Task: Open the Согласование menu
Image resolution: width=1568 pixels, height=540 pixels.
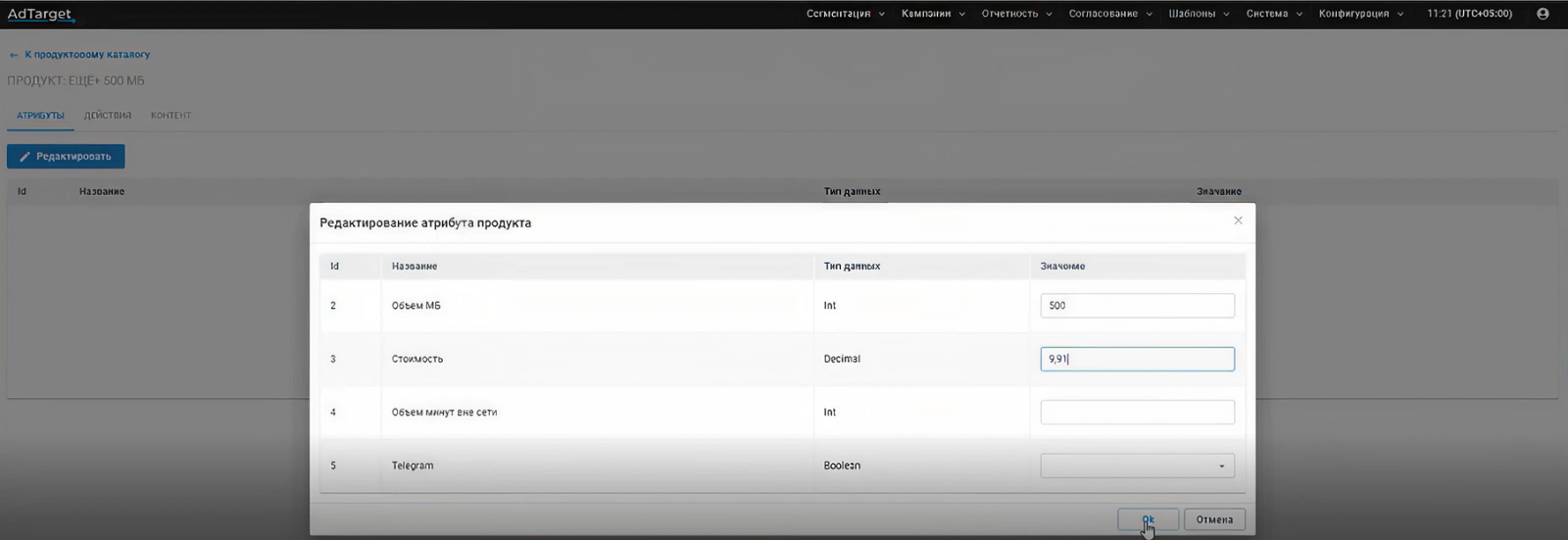Action: point(1109,14)
